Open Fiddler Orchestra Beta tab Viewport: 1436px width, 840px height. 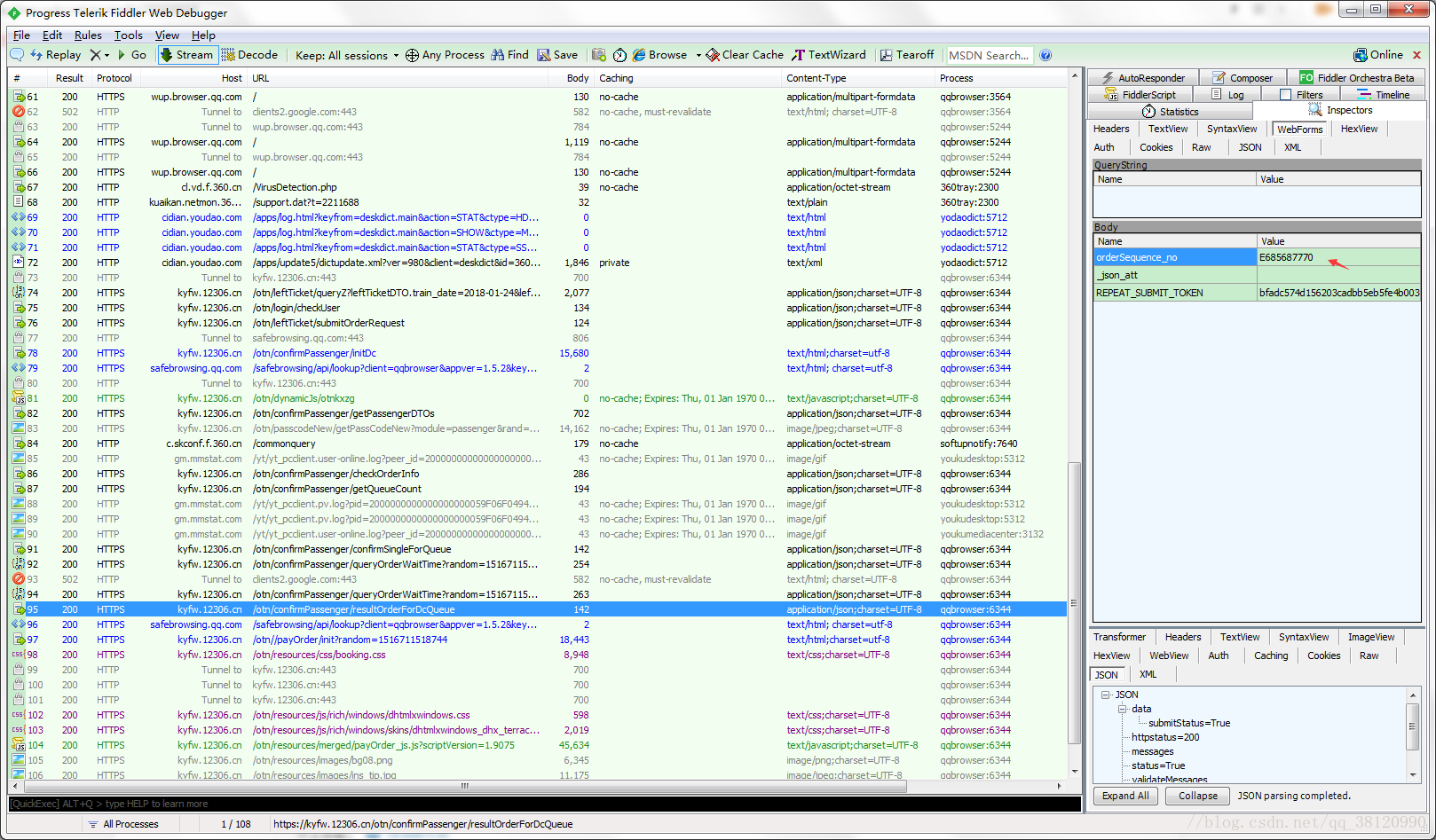1357,78
